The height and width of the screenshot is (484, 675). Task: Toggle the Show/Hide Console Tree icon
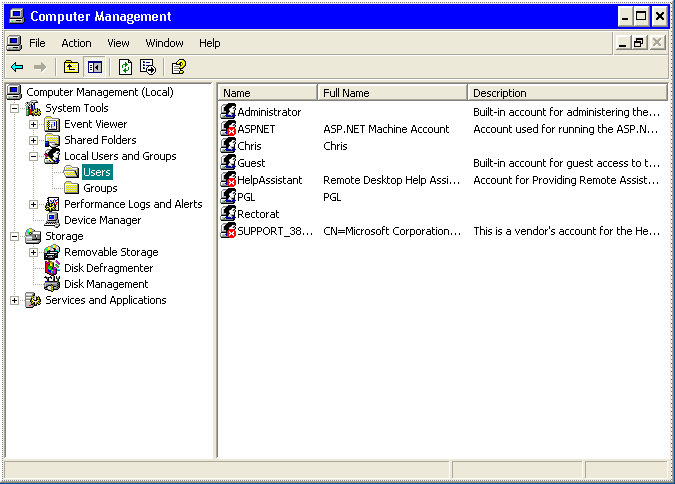coord(95,67)
